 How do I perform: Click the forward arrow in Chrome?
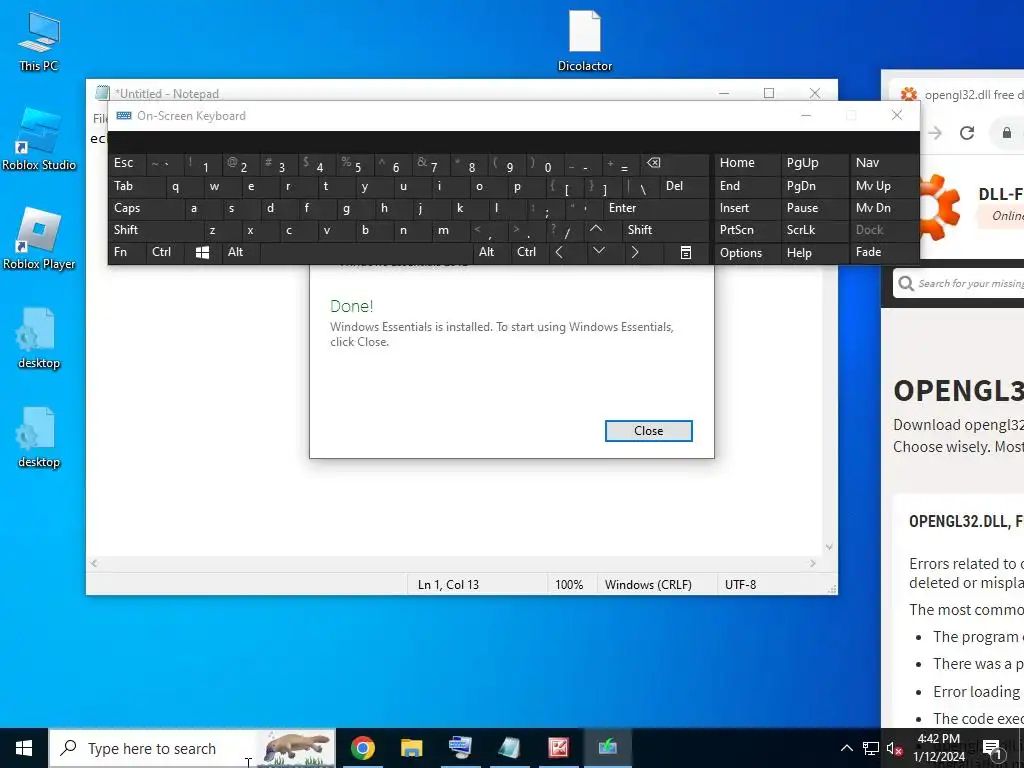coord(935,133)
